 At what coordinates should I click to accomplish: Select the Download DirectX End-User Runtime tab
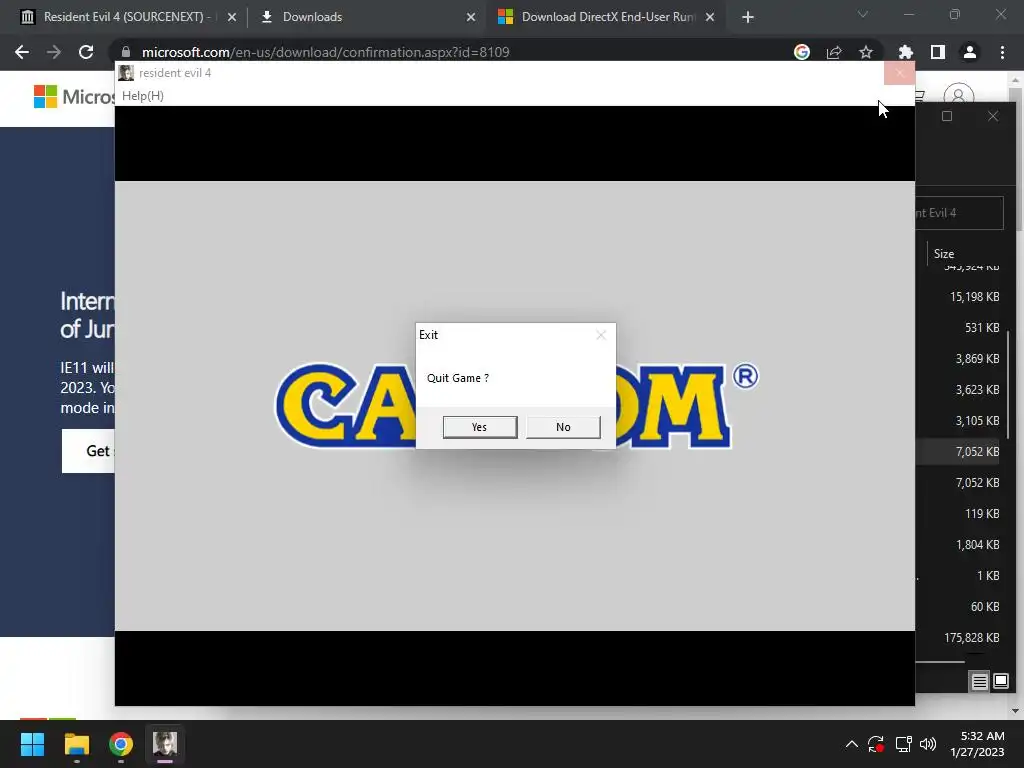(x=607, y=17)
